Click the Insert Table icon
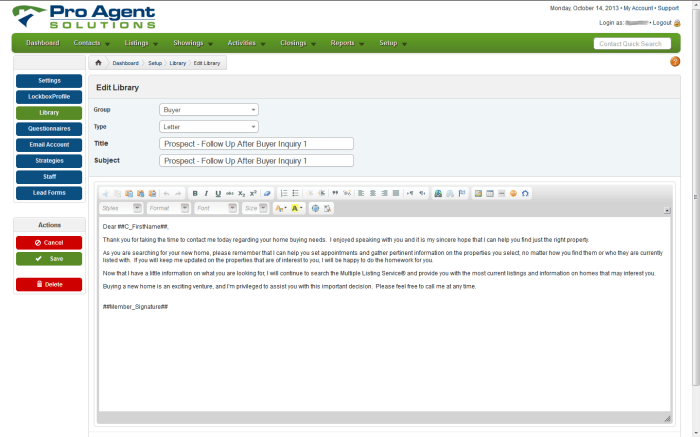This screenshot has width=700, height=437. click(490, 193)
